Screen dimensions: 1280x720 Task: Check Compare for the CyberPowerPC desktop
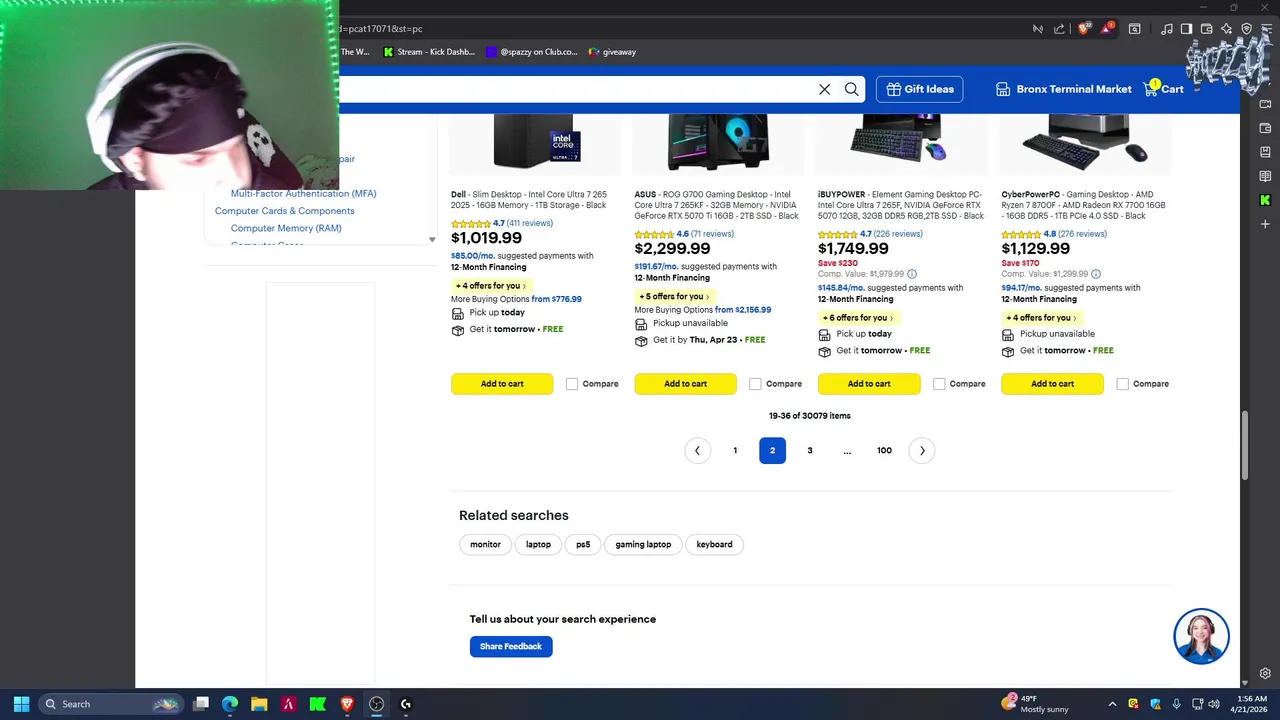coord(1122,384)
